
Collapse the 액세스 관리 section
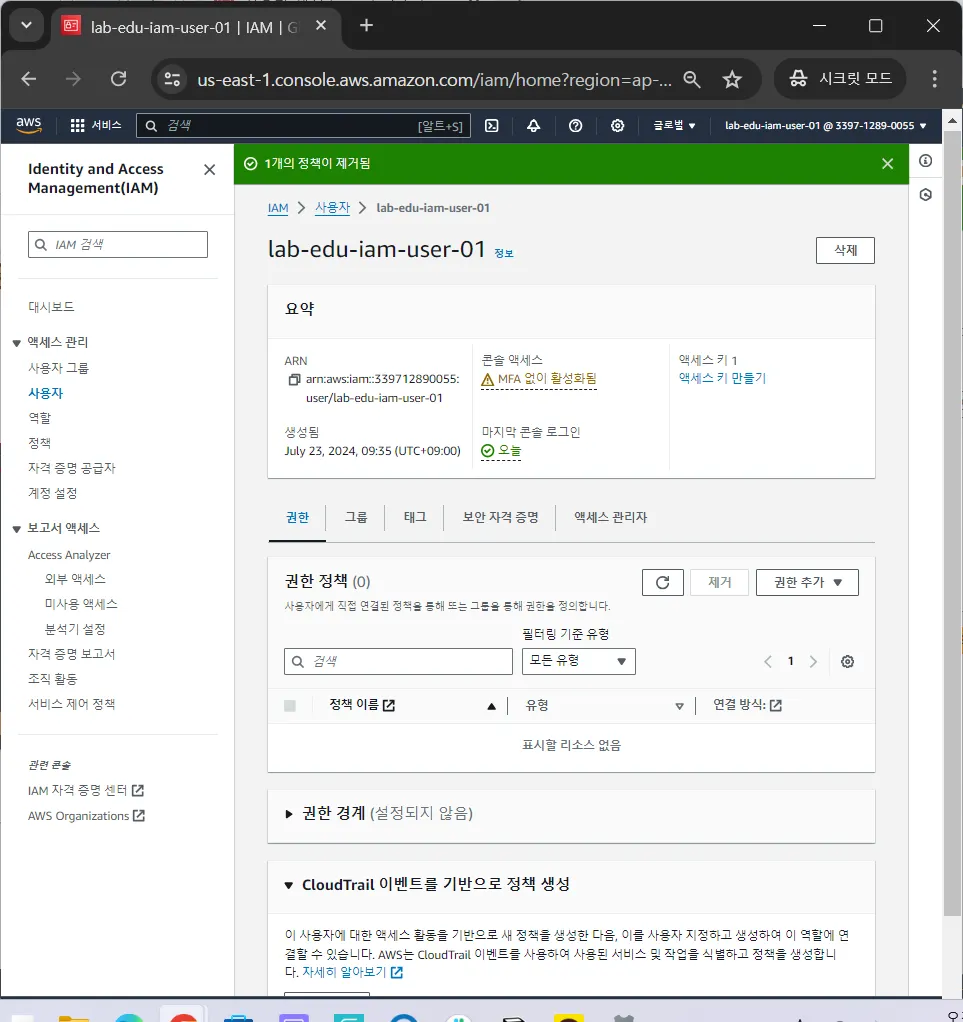17,343
